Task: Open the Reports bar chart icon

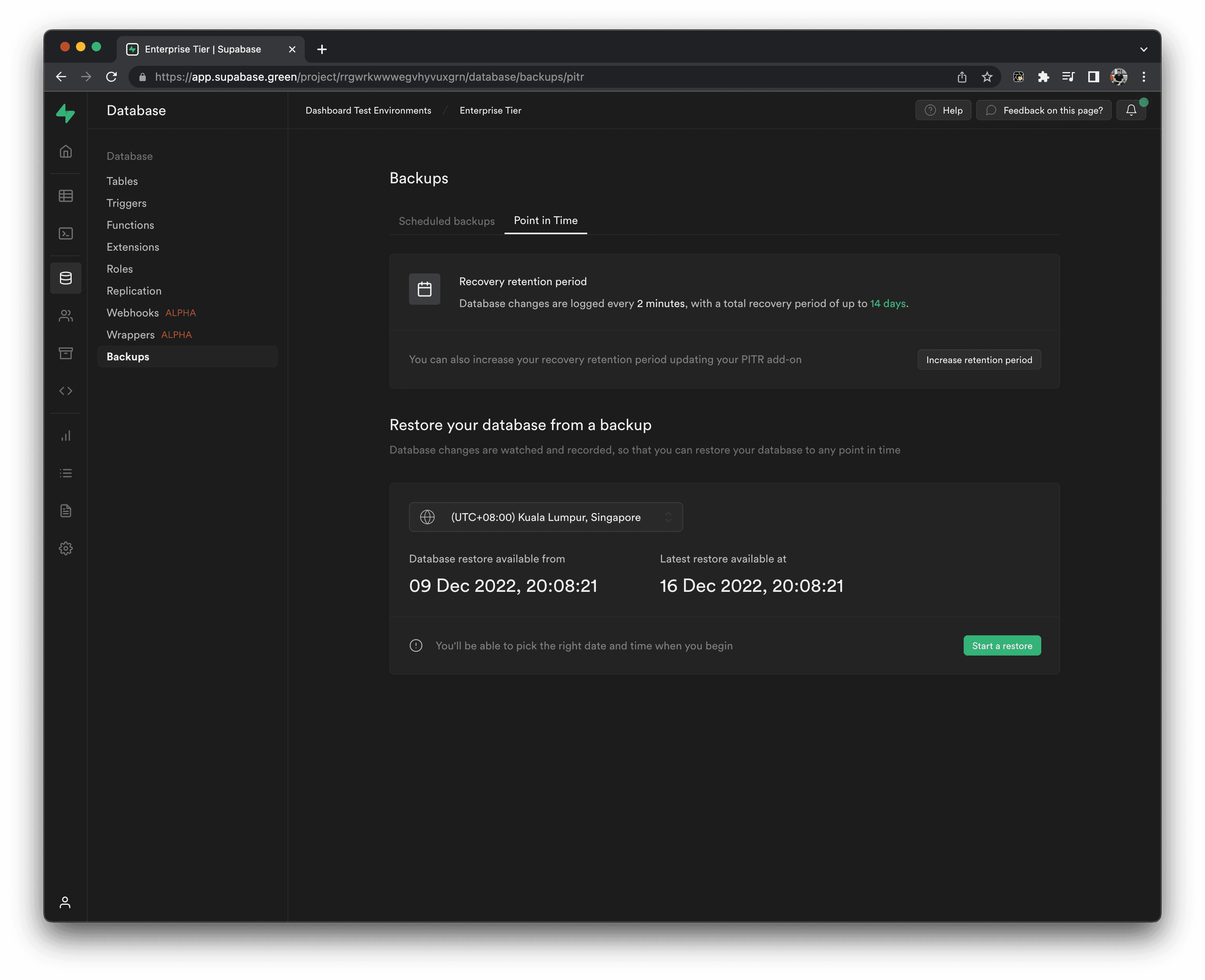Action: (65, 435)
